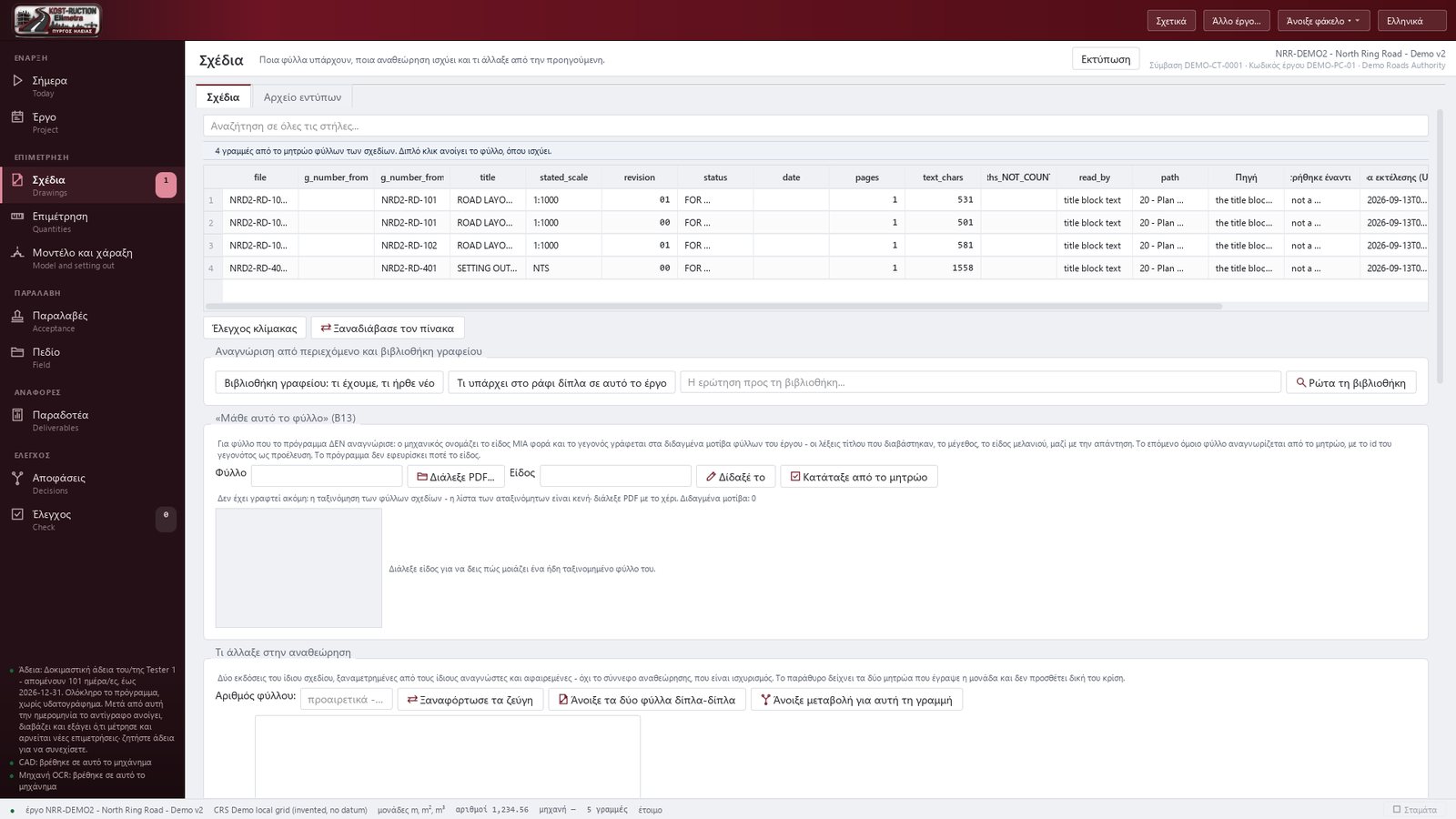Click the text_chars column header
This screenshot has height=819, width=1456.
pyautogui.click(x=943, y=177)
